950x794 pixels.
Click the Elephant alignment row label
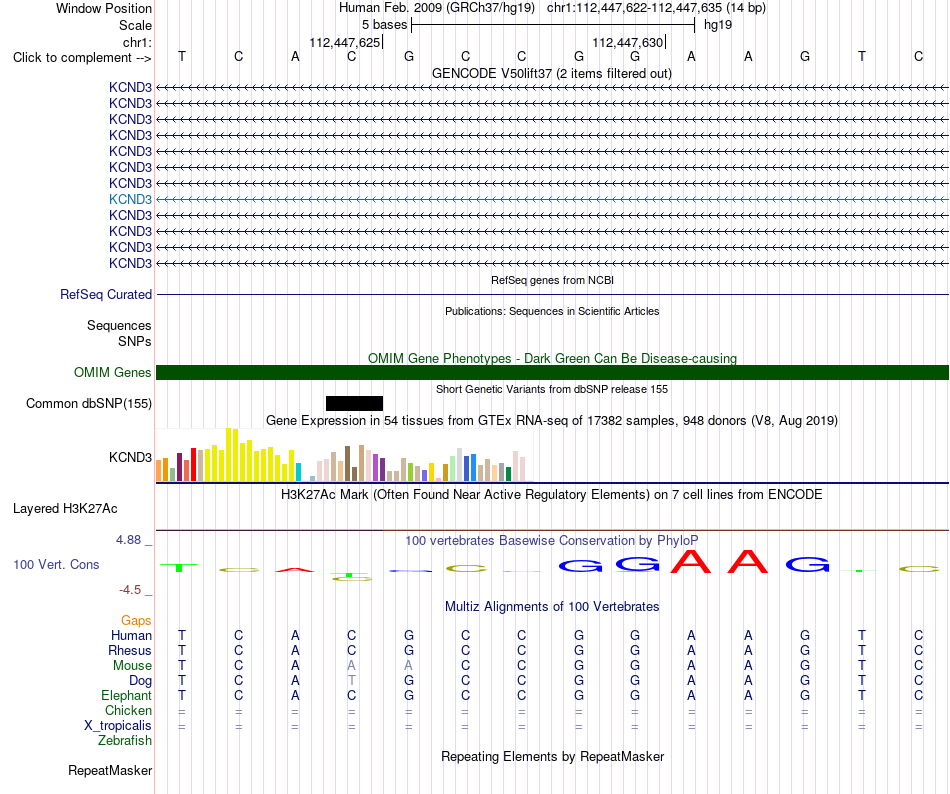coord(127,695)
